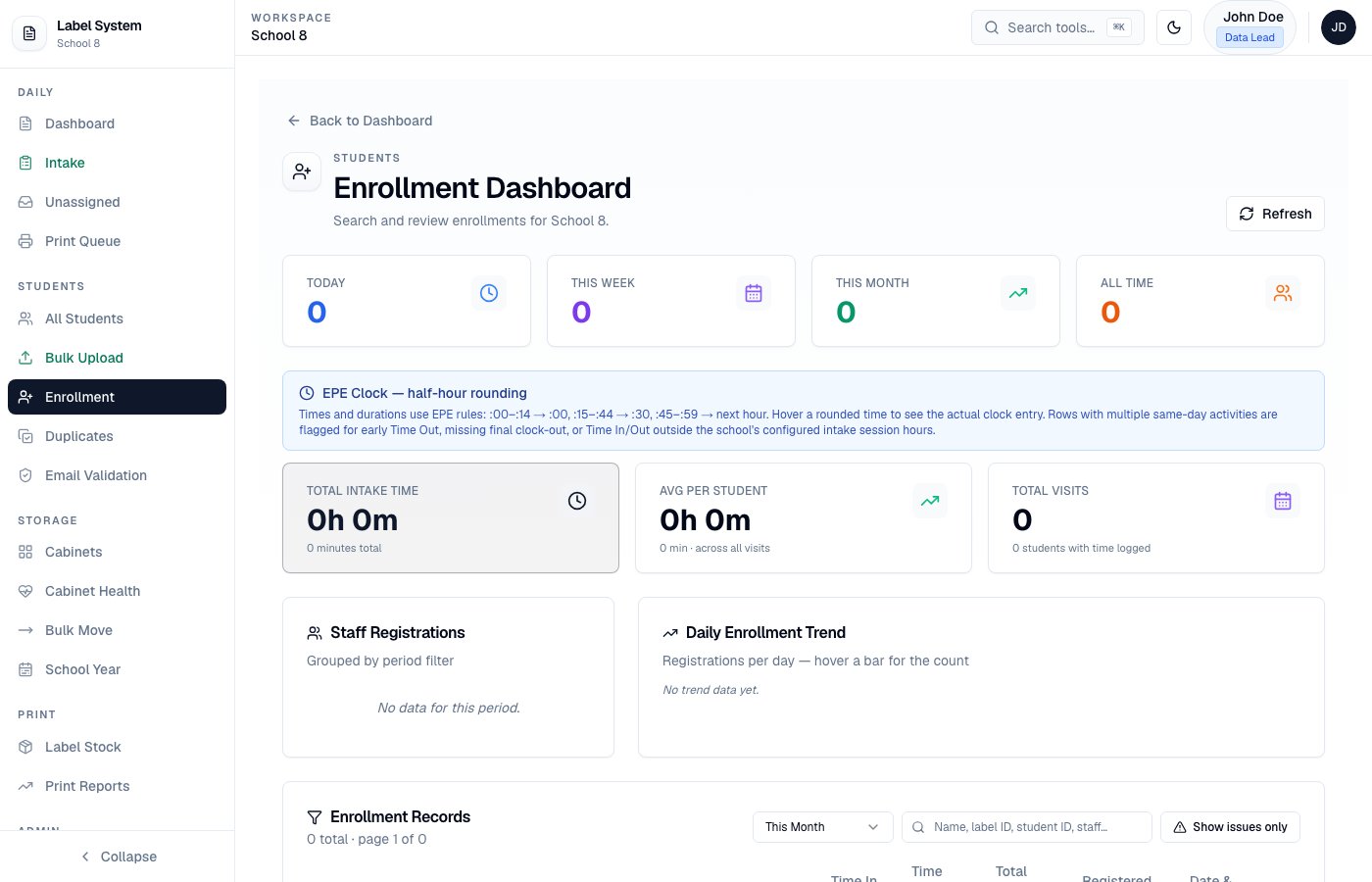Select the Total Visits card
This screenshot has width=1372, height=882.
tap(1156, 517)
